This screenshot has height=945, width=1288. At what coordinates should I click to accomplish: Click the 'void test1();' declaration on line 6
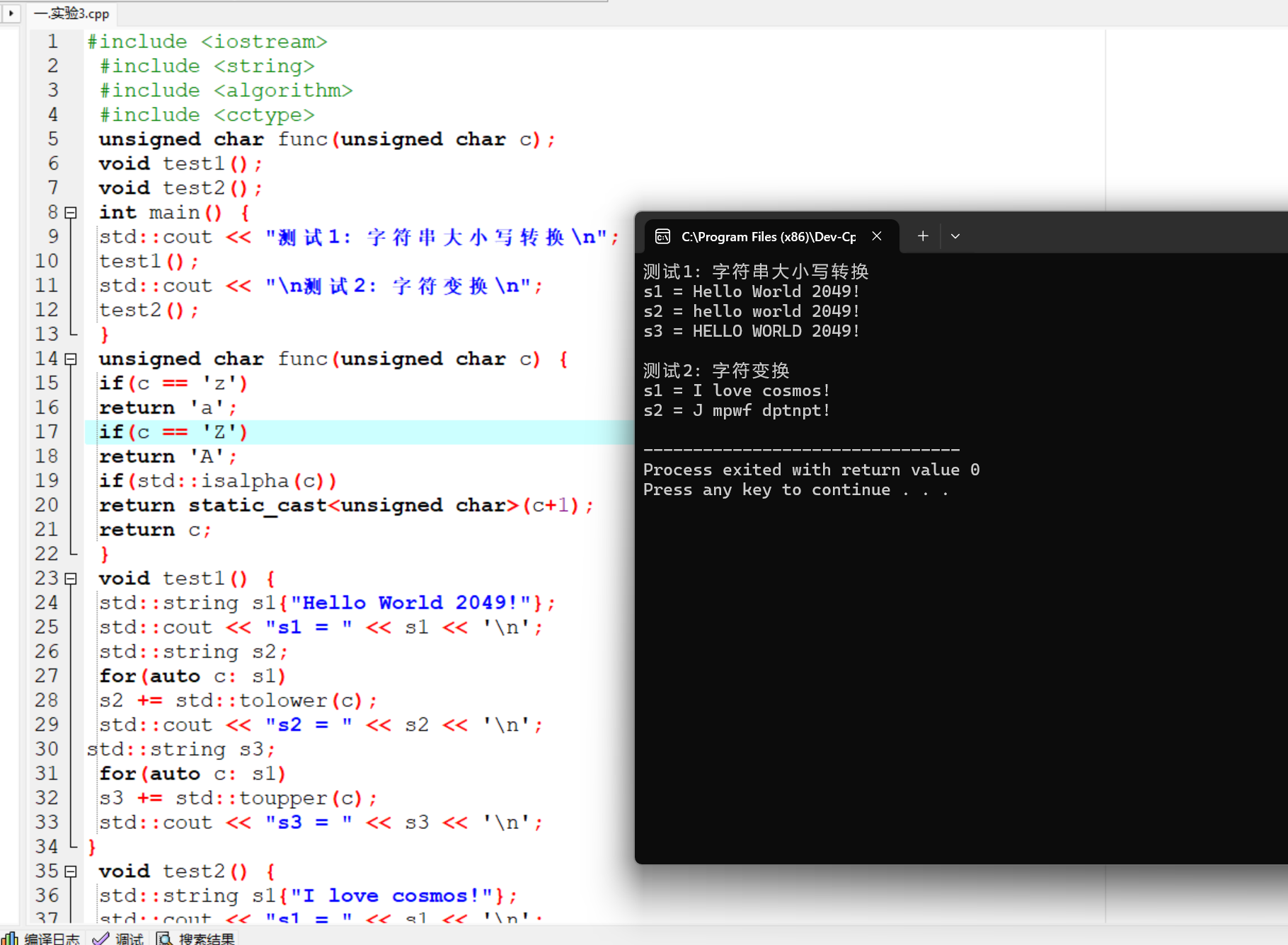click(180, 164)
